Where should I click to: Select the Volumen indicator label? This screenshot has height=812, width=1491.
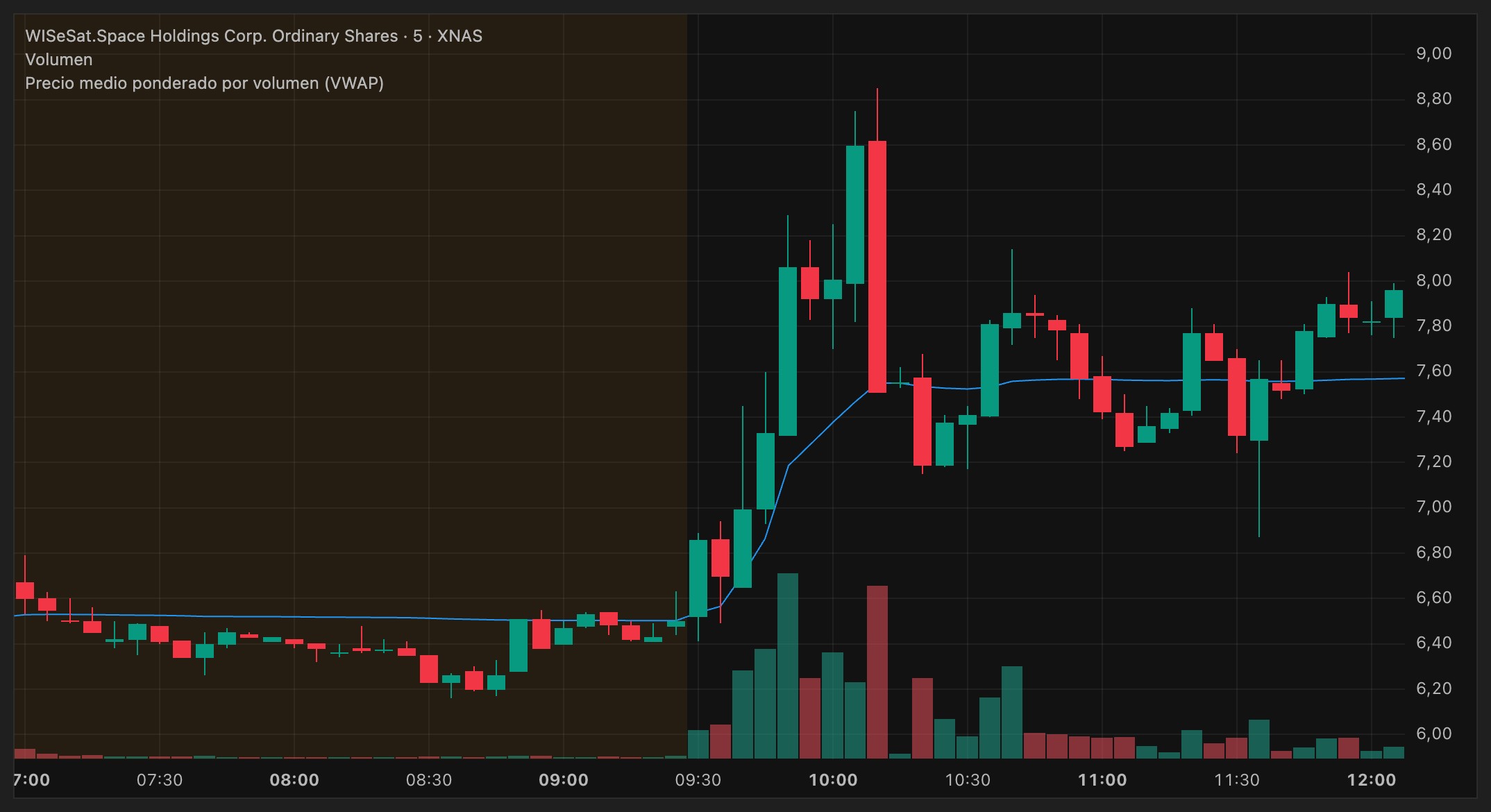[x=59, y=60]
